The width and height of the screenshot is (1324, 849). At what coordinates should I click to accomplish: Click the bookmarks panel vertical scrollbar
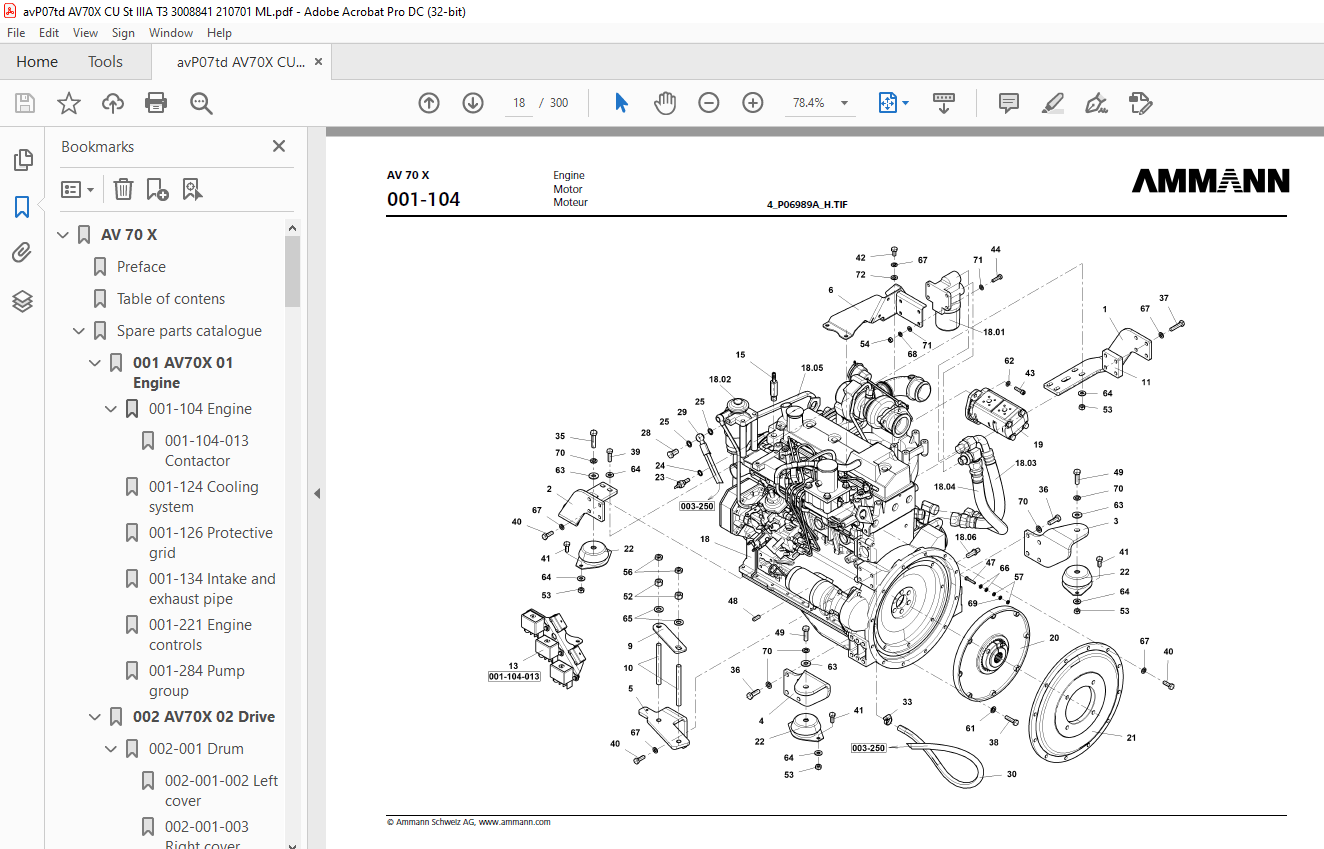292,270
